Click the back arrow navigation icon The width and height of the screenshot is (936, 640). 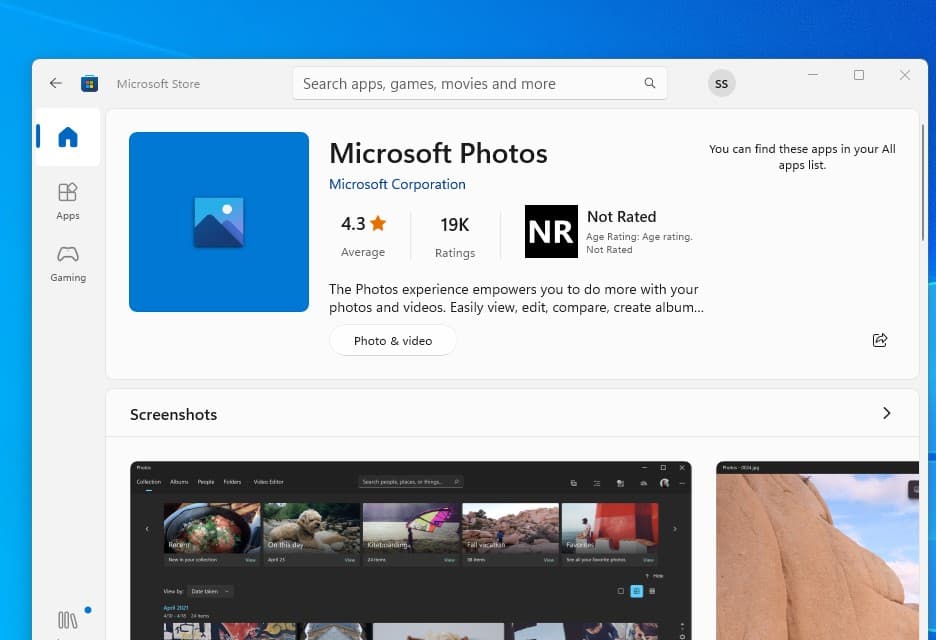click(x=55, y=83)
